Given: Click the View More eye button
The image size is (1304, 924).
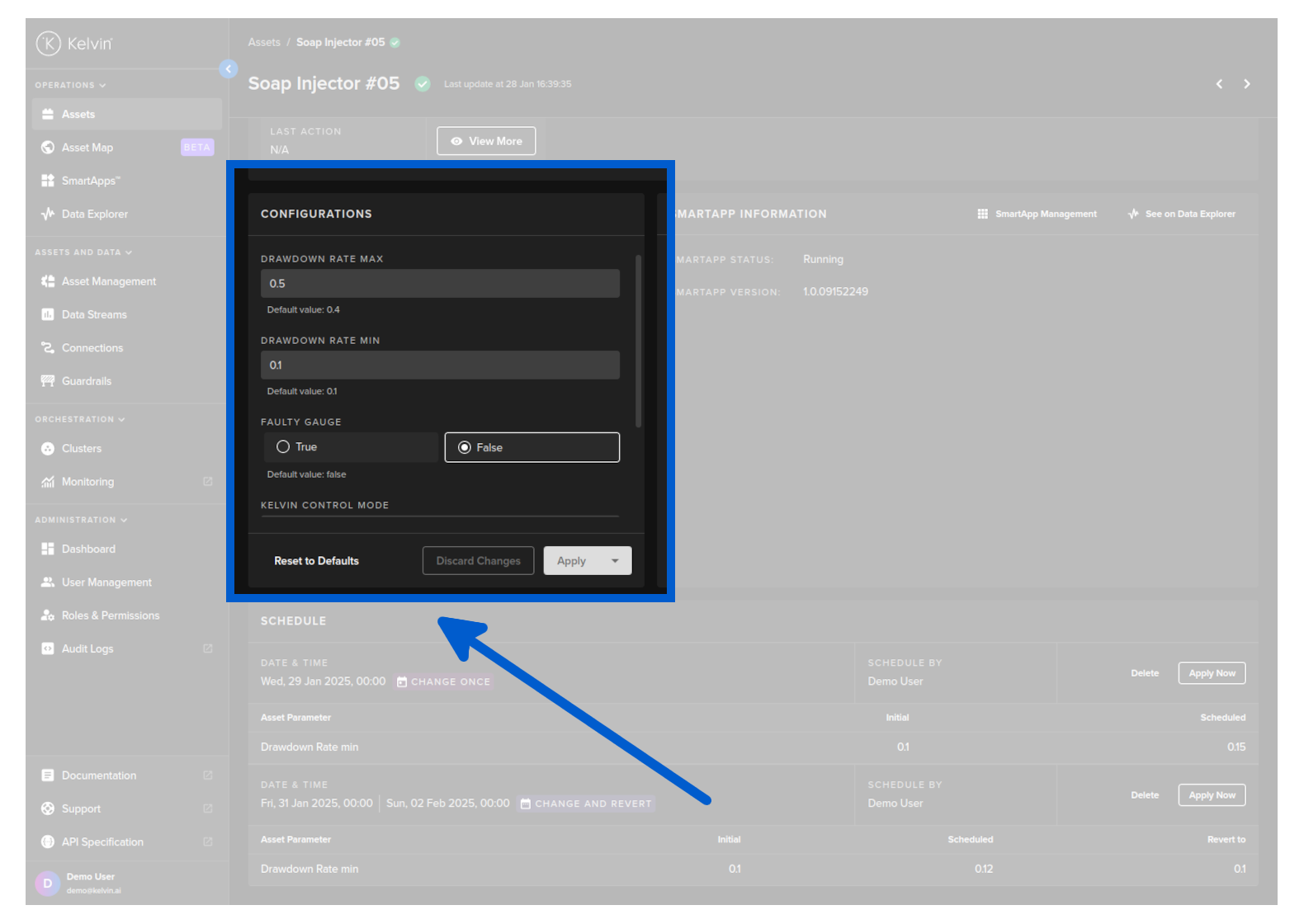Looking at the screenshot, I should coord(486,141).
